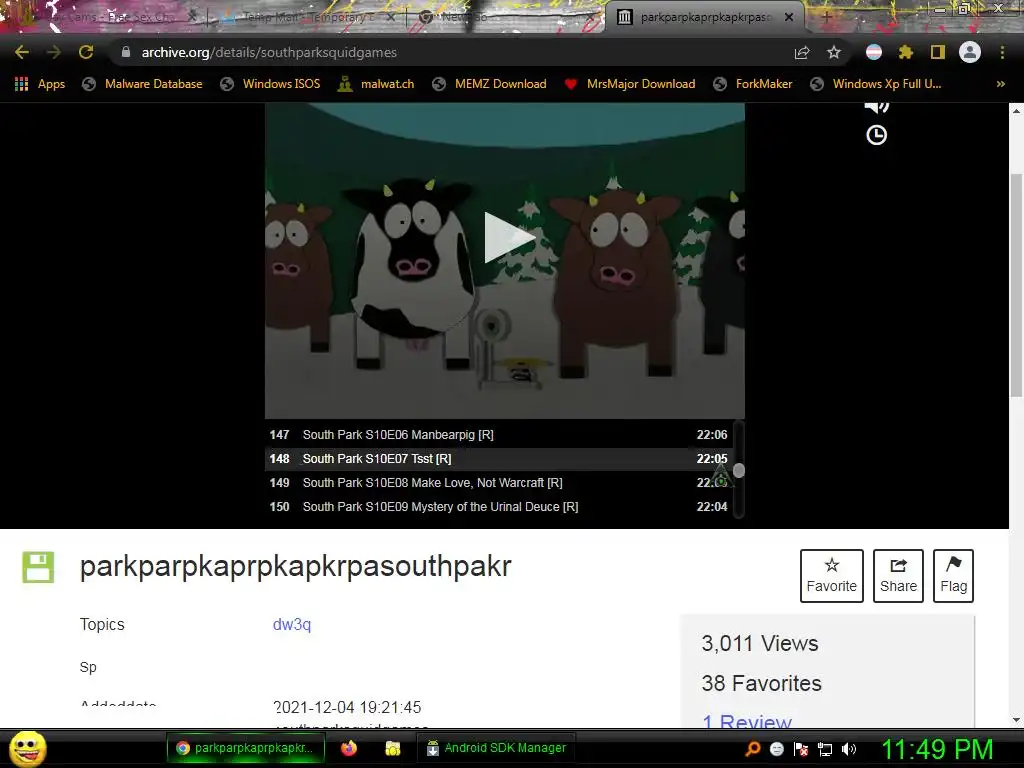Open the striped flag extension icon
The height and width of the screenshot is (768, 1024).
[x=874, y=52]
